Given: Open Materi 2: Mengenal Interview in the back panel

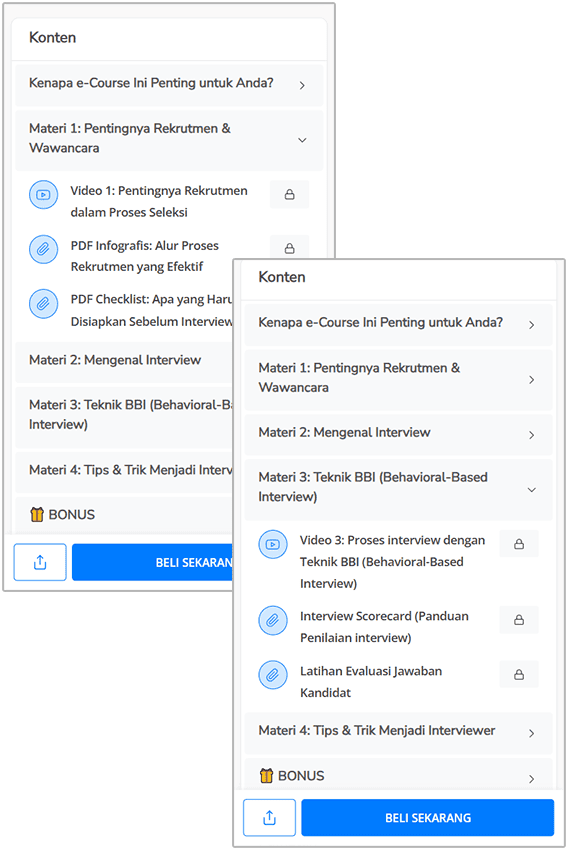Looking at the screenshot, I should (124, 362).
